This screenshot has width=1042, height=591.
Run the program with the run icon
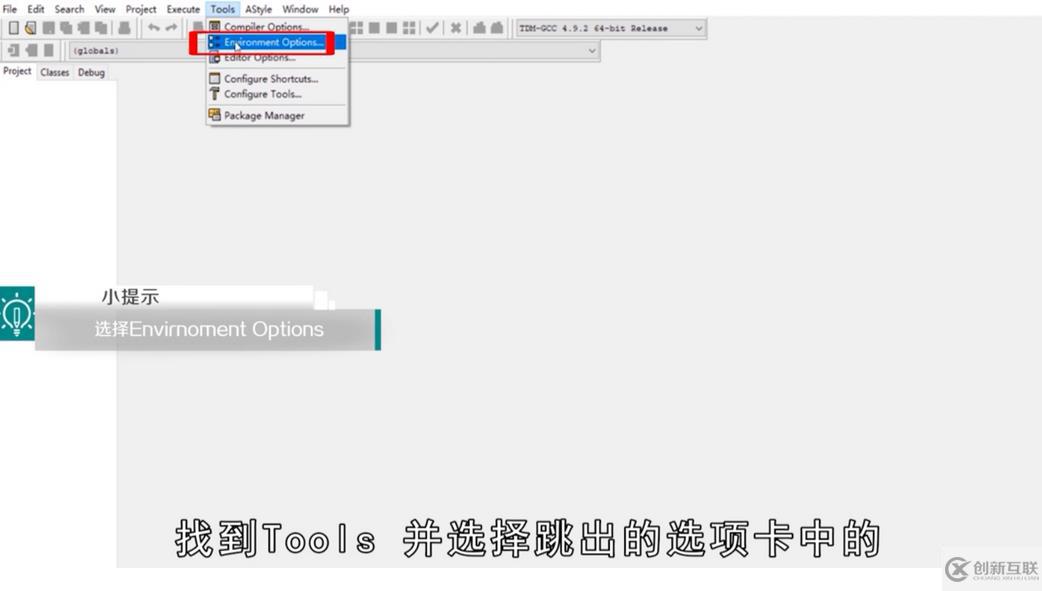point(374,27)
